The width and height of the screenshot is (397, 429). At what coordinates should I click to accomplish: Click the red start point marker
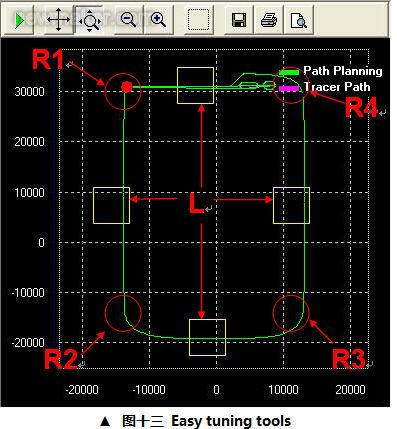pos(127,87)
